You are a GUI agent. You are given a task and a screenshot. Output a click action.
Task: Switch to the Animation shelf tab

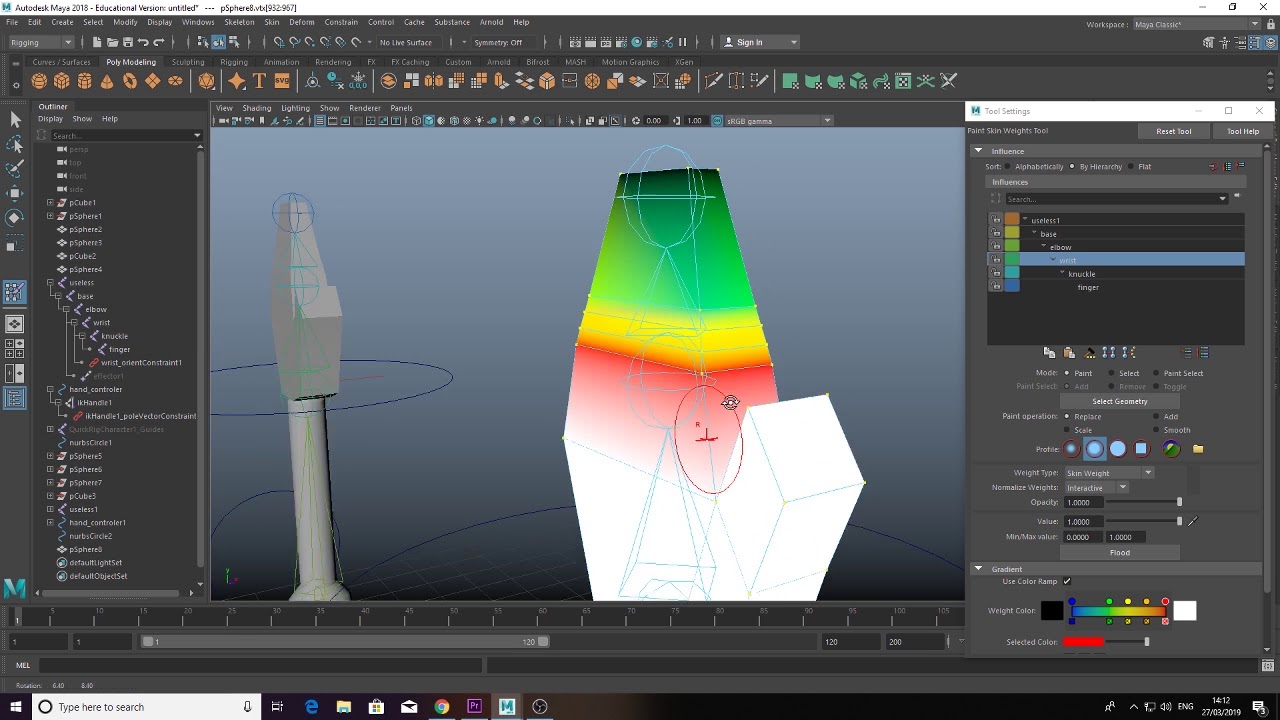(x=281, y=62)
